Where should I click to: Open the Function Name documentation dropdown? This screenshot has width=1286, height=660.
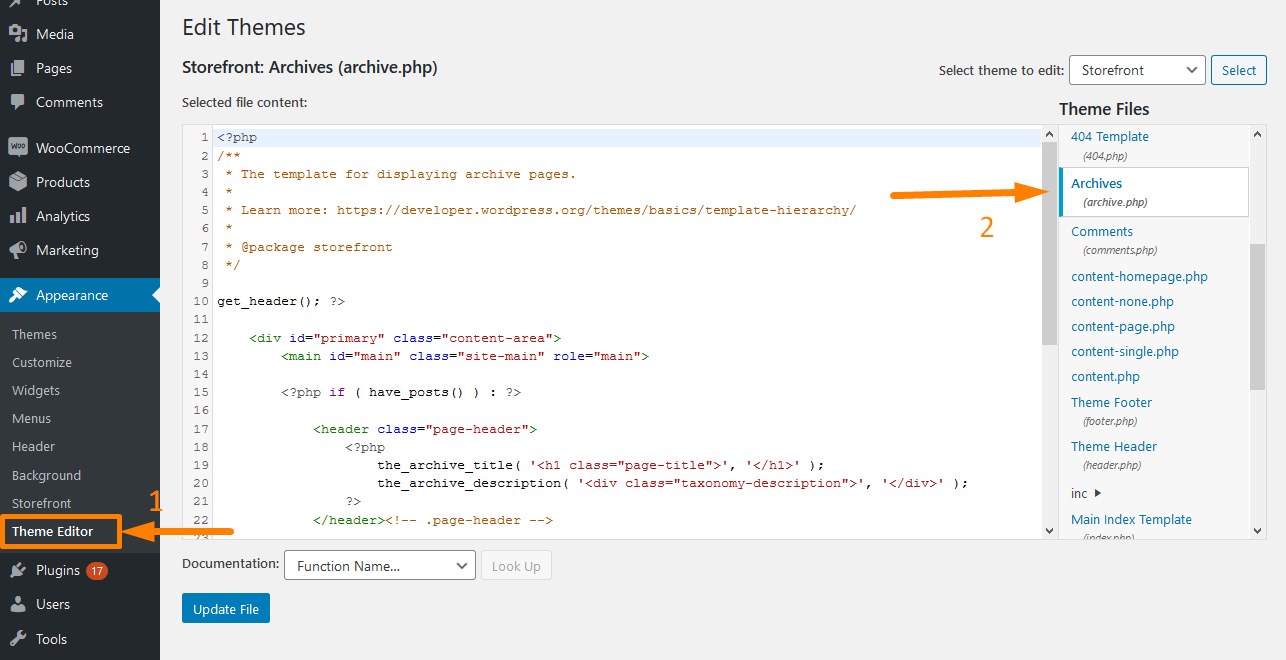click(380, 566)
